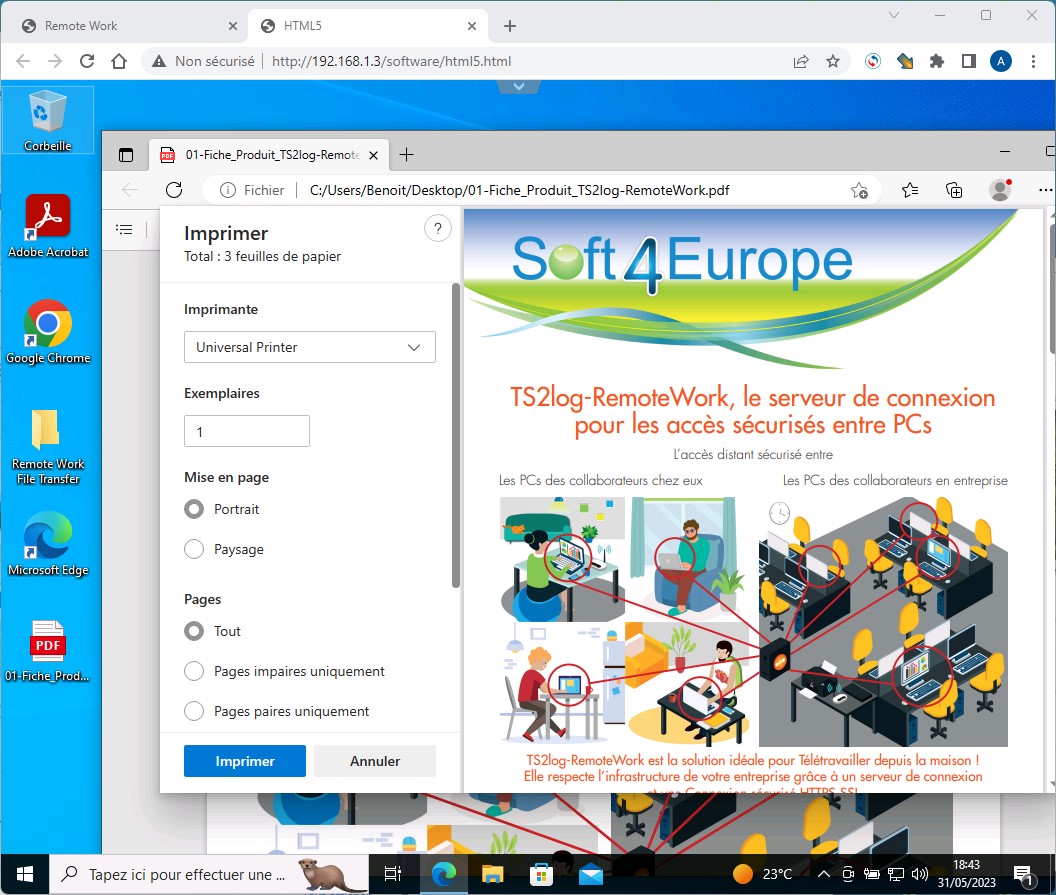Image resolution: width=1056 pixels, height=895 pixels.
Task: Switch to the HTML5 Chrome tab
Action: point(368,26)
